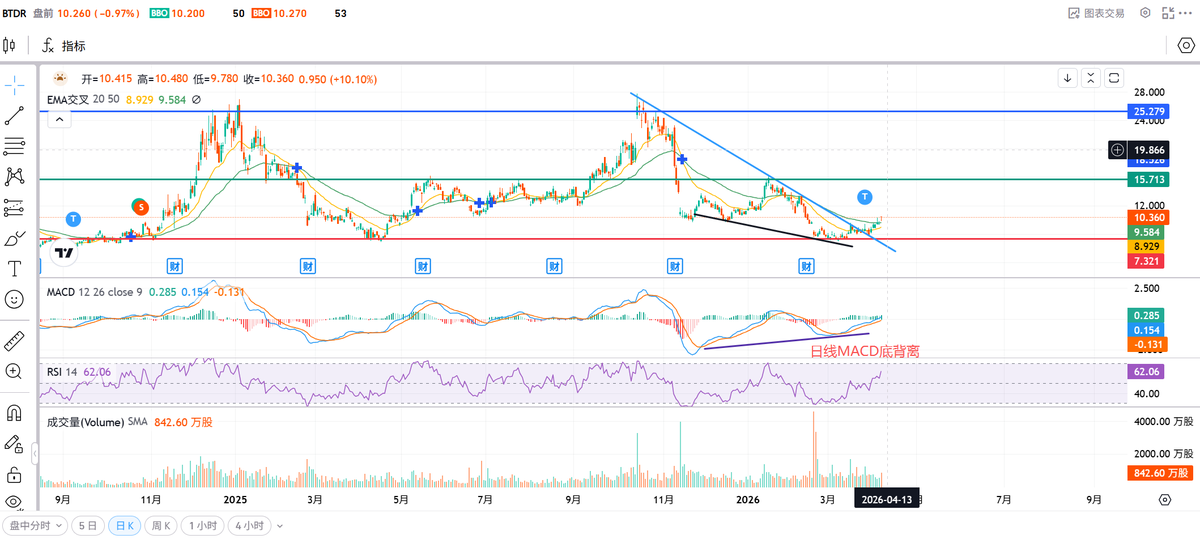Toggle lock all drawings padlock

(14, 474)
